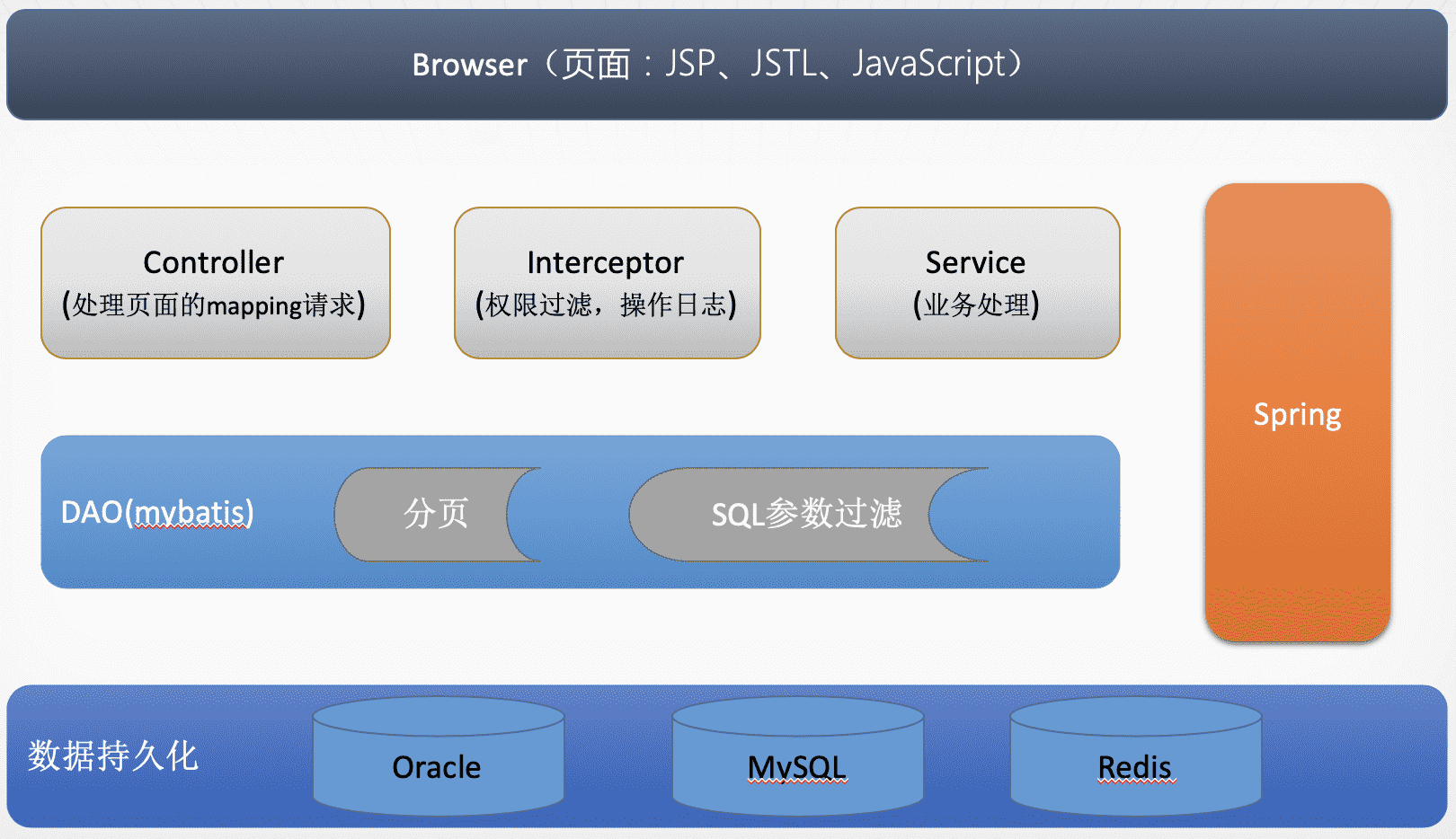Select the orange Spring block
The image size is (1456, 839).
click(1297, 414)
